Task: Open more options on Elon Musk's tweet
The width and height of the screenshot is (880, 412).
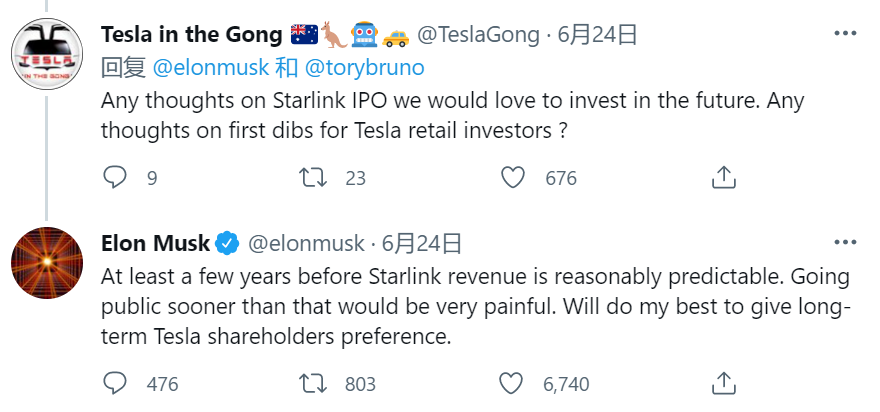Action: [845, 243]
